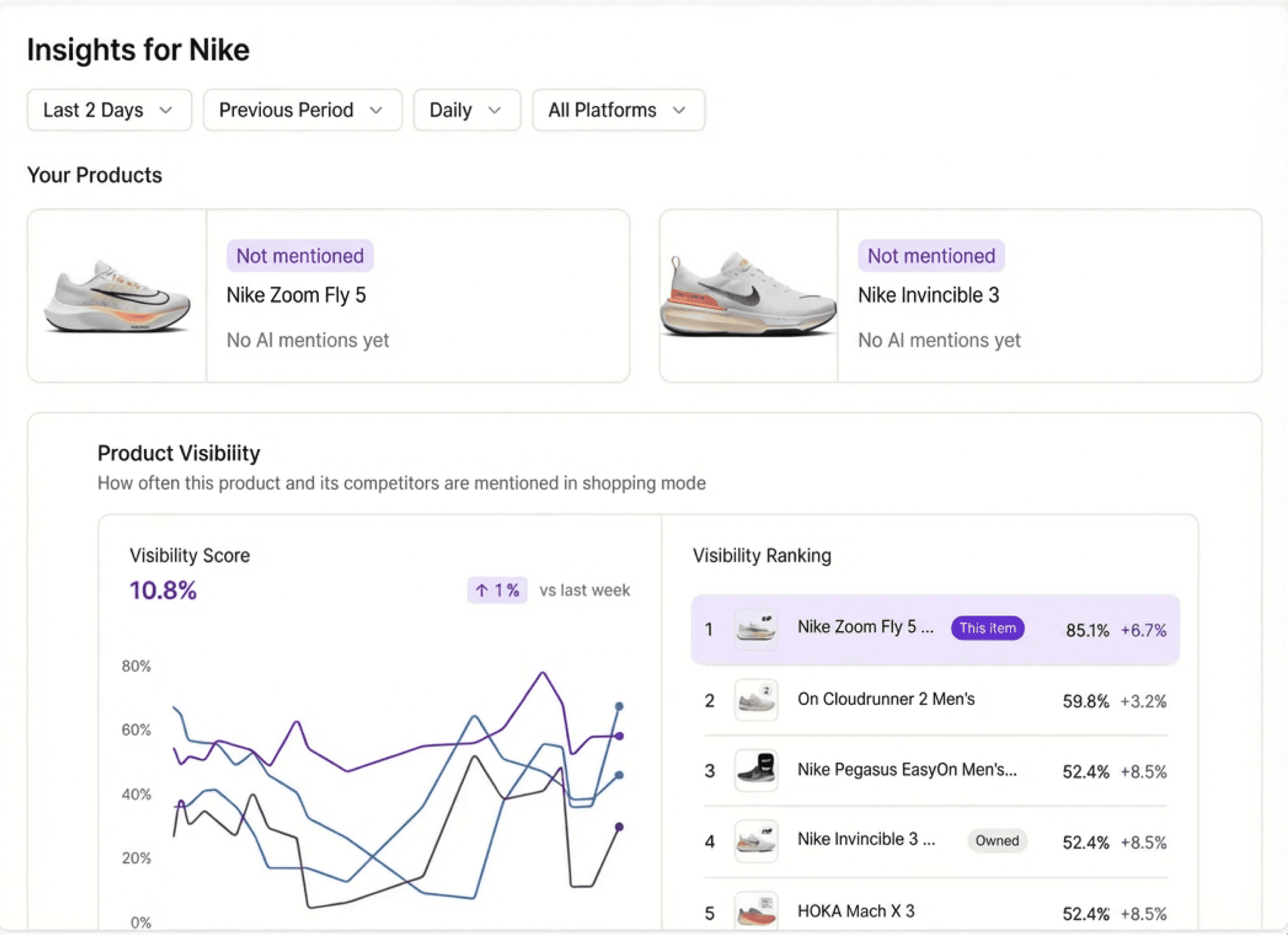Click the Owned badge on Invincible 3

(x=997, y=841)
